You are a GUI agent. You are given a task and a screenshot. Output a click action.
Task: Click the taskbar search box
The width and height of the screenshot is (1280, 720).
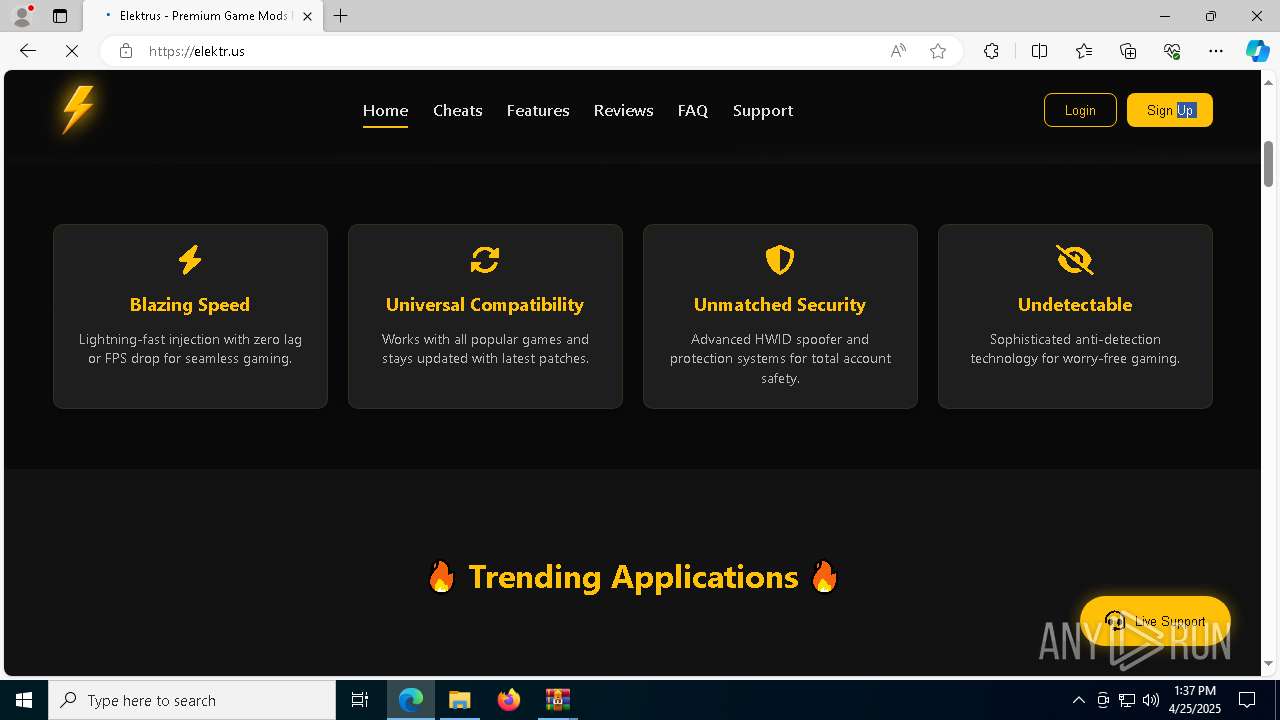pyautogui.click(x=192, y=700)
